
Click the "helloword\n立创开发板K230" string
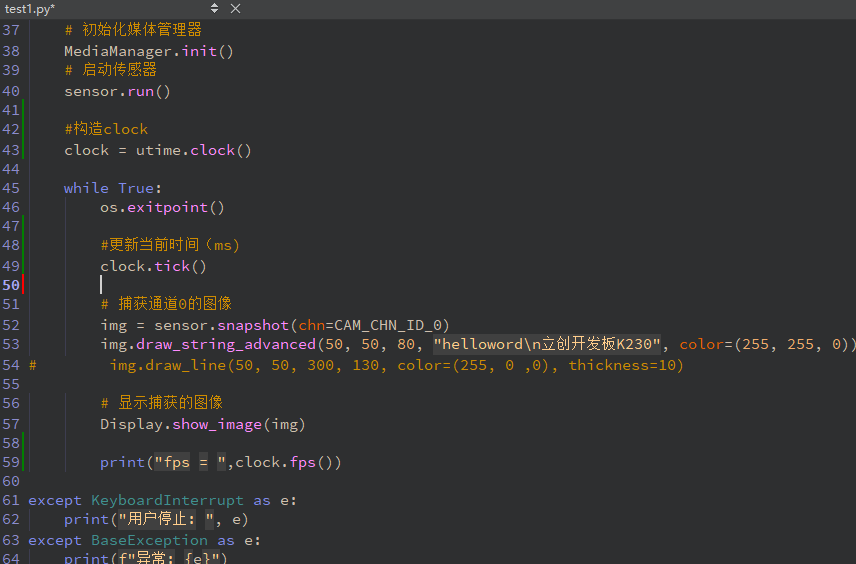(547, 344)
